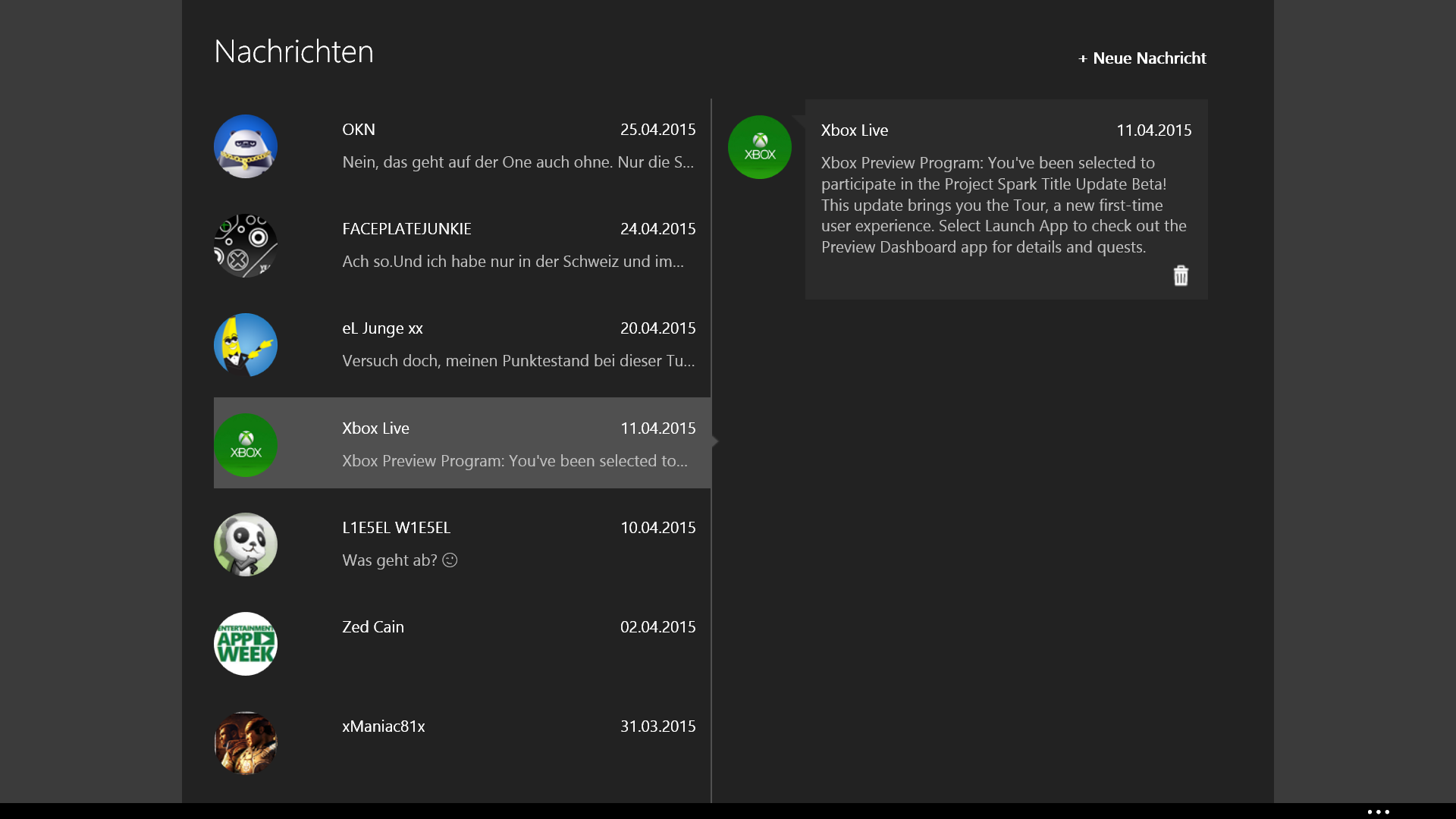Select the eL Junge xx message preview
This screenshot has width=1456, height=819.
point(517,360)
